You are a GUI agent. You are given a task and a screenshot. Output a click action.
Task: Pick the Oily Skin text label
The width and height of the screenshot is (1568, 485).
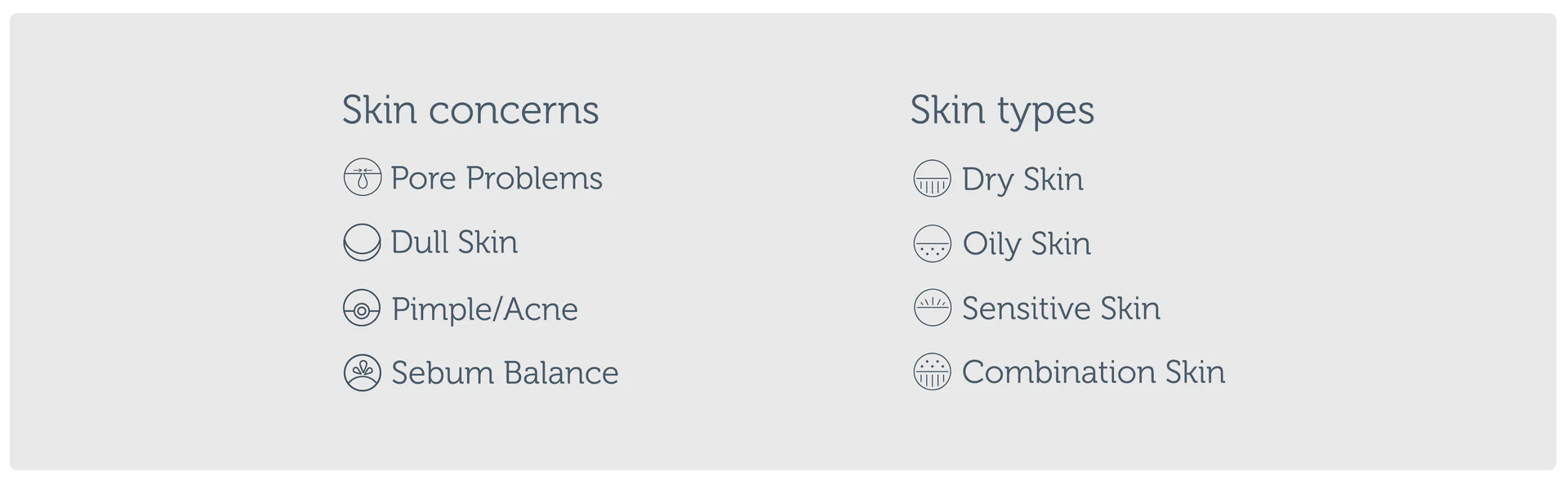1027,244
